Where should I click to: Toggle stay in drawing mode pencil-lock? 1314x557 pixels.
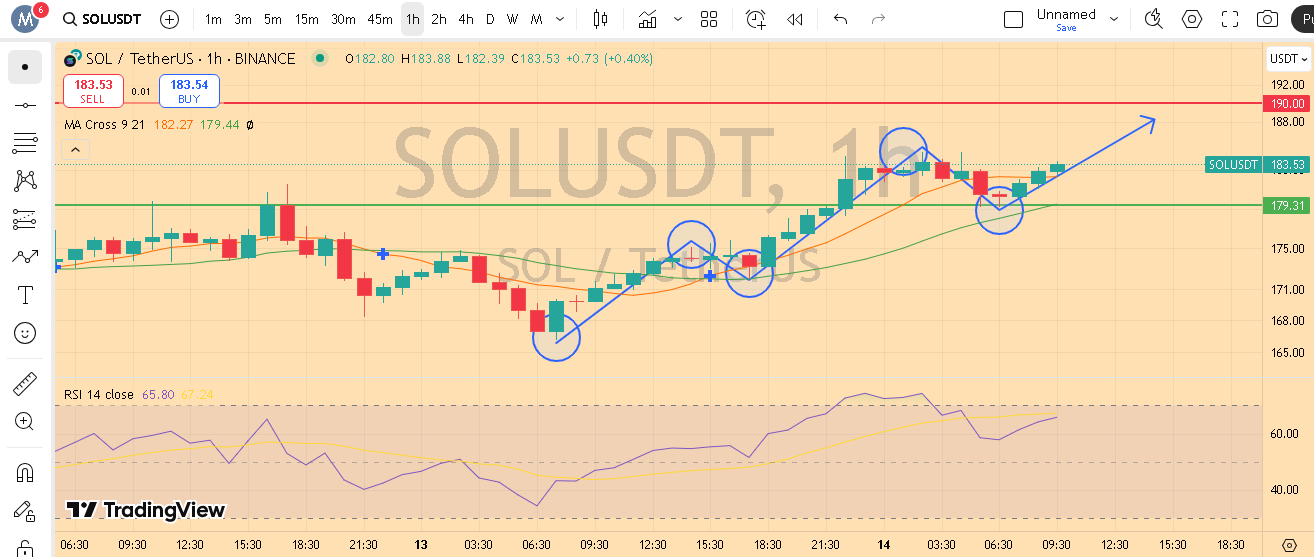(25, 511)
